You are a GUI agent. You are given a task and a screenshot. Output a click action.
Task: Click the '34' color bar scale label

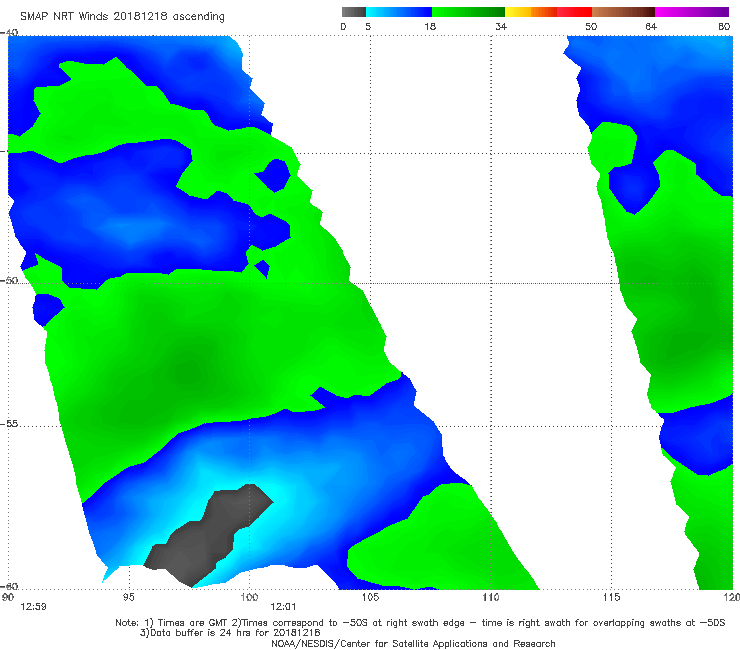pos(501,26)
